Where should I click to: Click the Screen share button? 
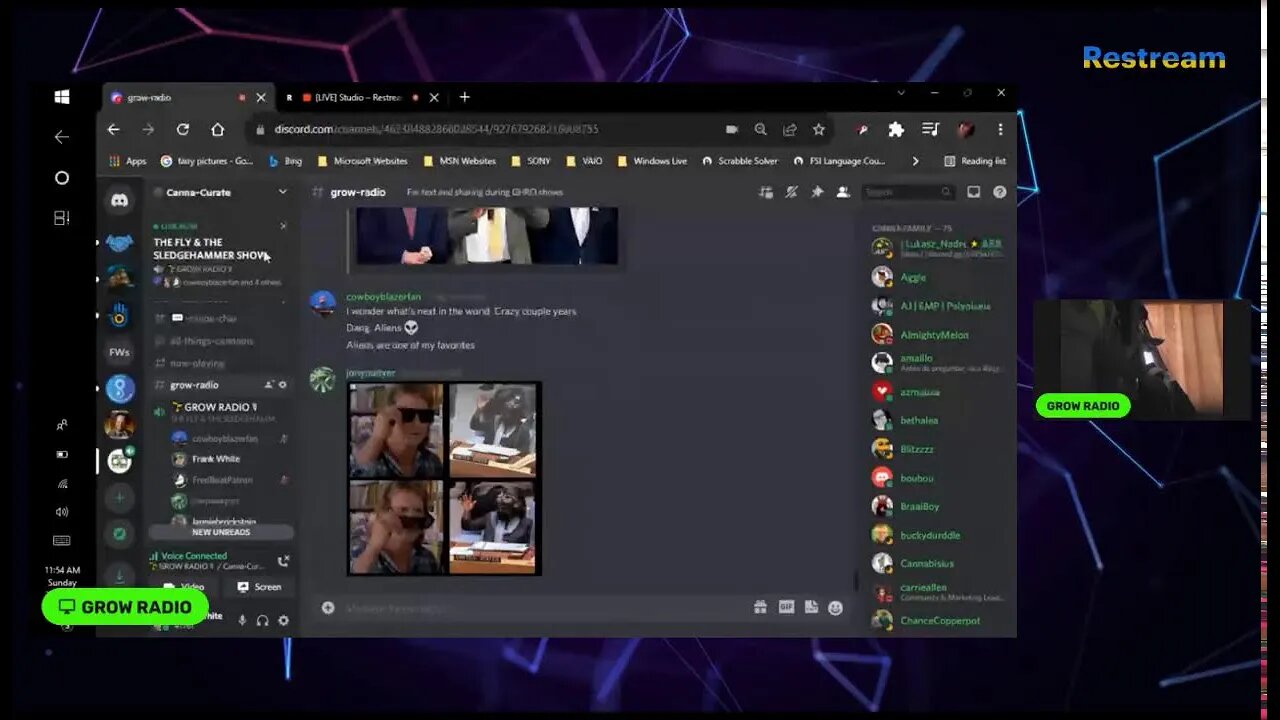click(x=259, y=587)
